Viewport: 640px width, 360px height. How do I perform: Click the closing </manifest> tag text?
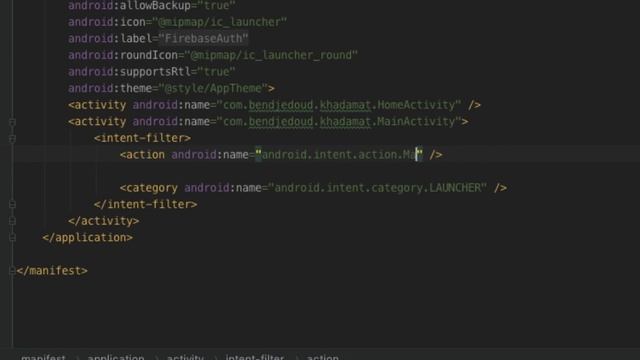tap(52, 271)
